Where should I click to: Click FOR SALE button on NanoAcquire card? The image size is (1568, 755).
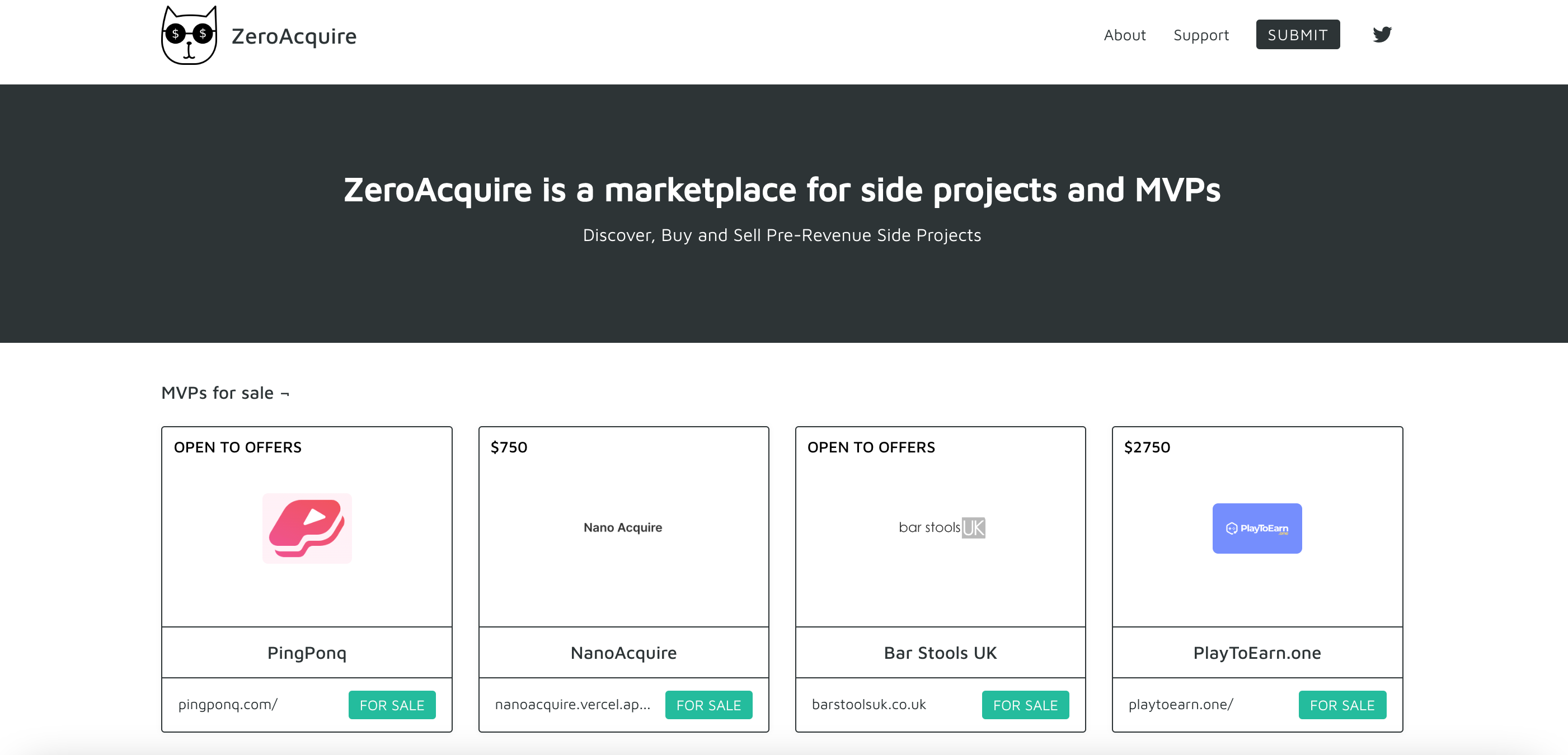708,705
